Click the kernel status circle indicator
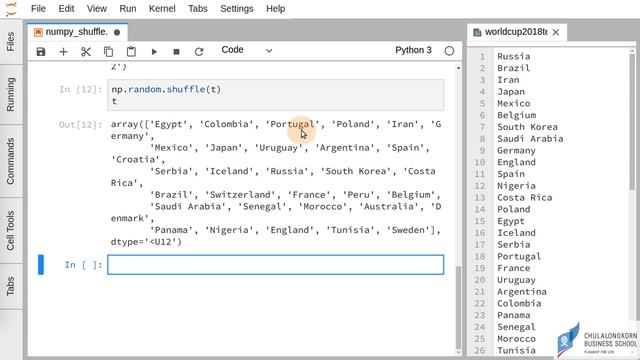640x360 pixels. pos(449,51)
